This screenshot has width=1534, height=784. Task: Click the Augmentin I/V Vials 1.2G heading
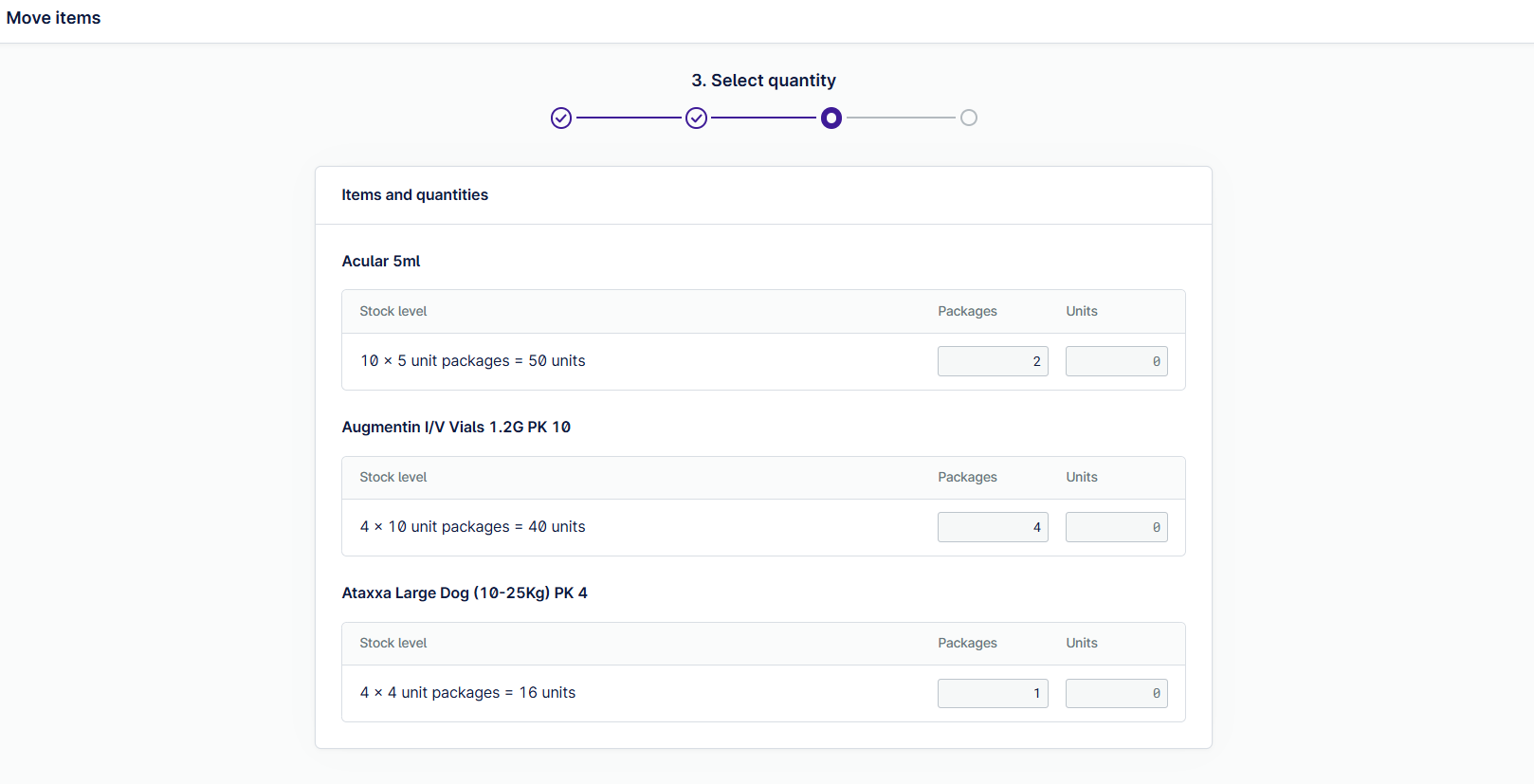click(456, 427)
